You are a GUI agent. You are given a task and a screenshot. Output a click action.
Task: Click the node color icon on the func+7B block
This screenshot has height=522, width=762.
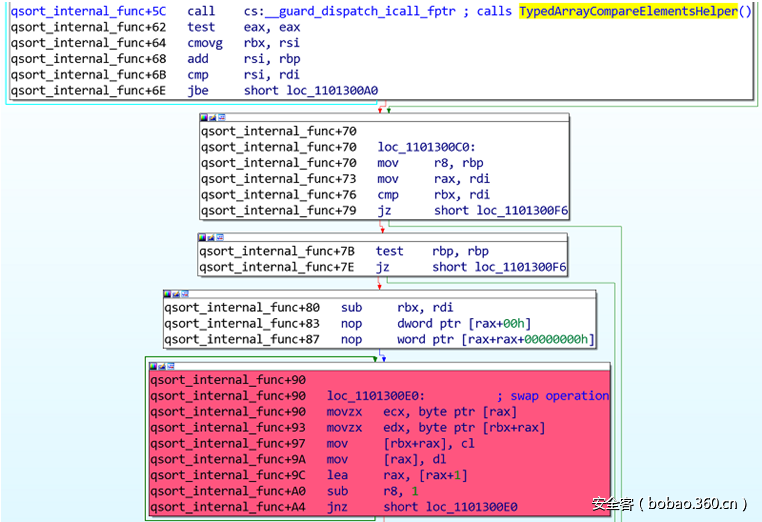203,238
